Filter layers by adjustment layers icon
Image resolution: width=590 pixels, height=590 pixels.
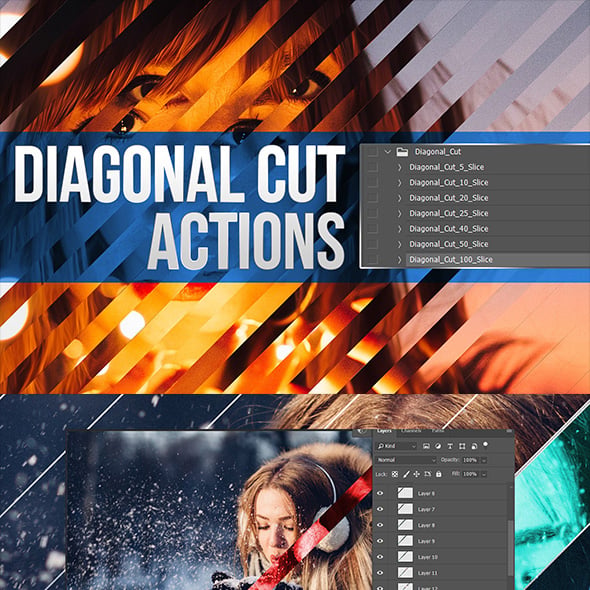pyautogui.click(x=438, y=446)
